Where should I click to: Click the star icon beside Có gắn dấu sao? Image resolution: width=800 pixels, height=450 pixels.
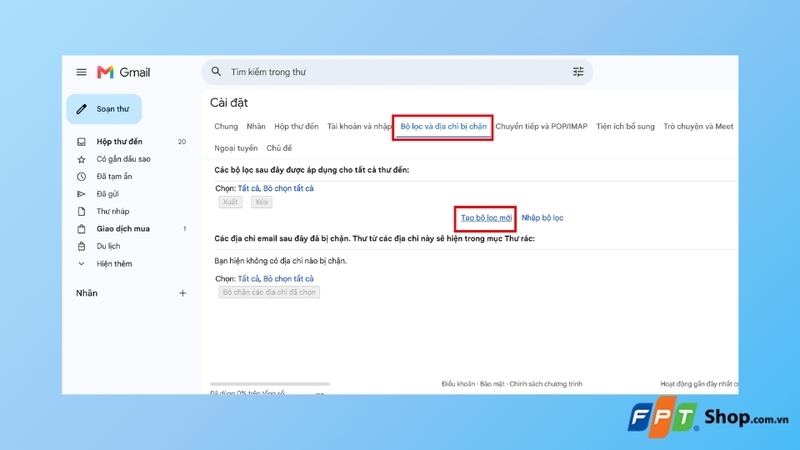[x=81, y=159]
